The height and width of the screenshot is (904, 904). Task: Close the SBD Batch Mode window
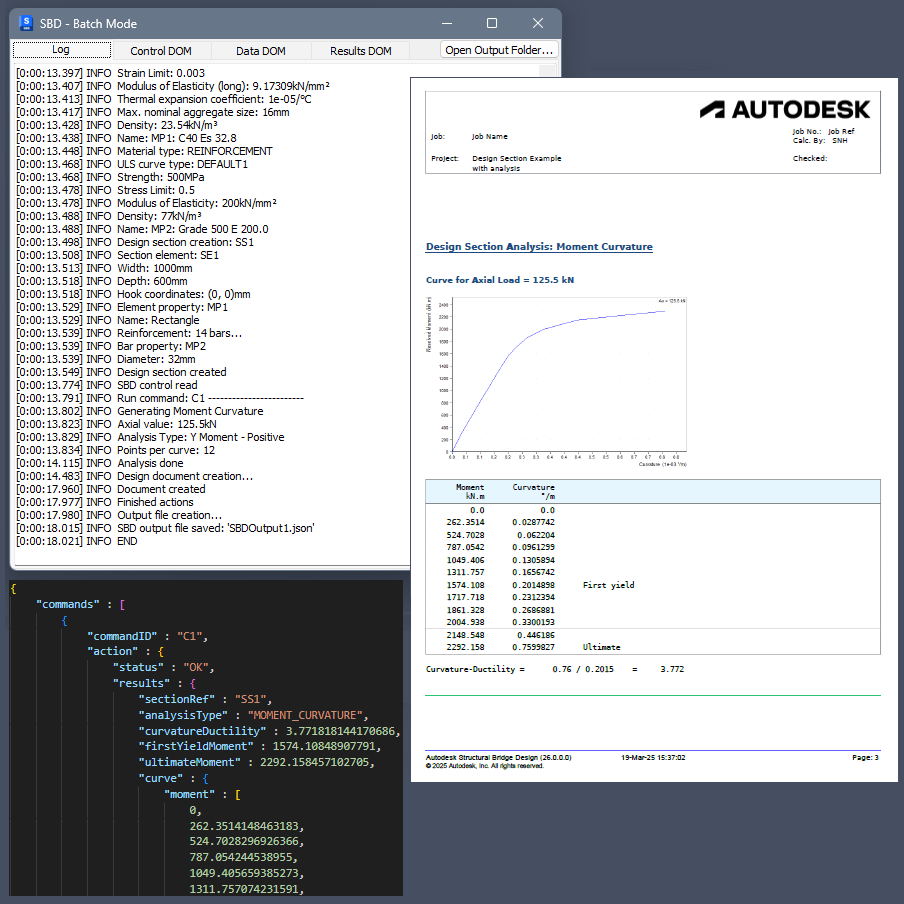pyautogui.click(x=538, y=23)
